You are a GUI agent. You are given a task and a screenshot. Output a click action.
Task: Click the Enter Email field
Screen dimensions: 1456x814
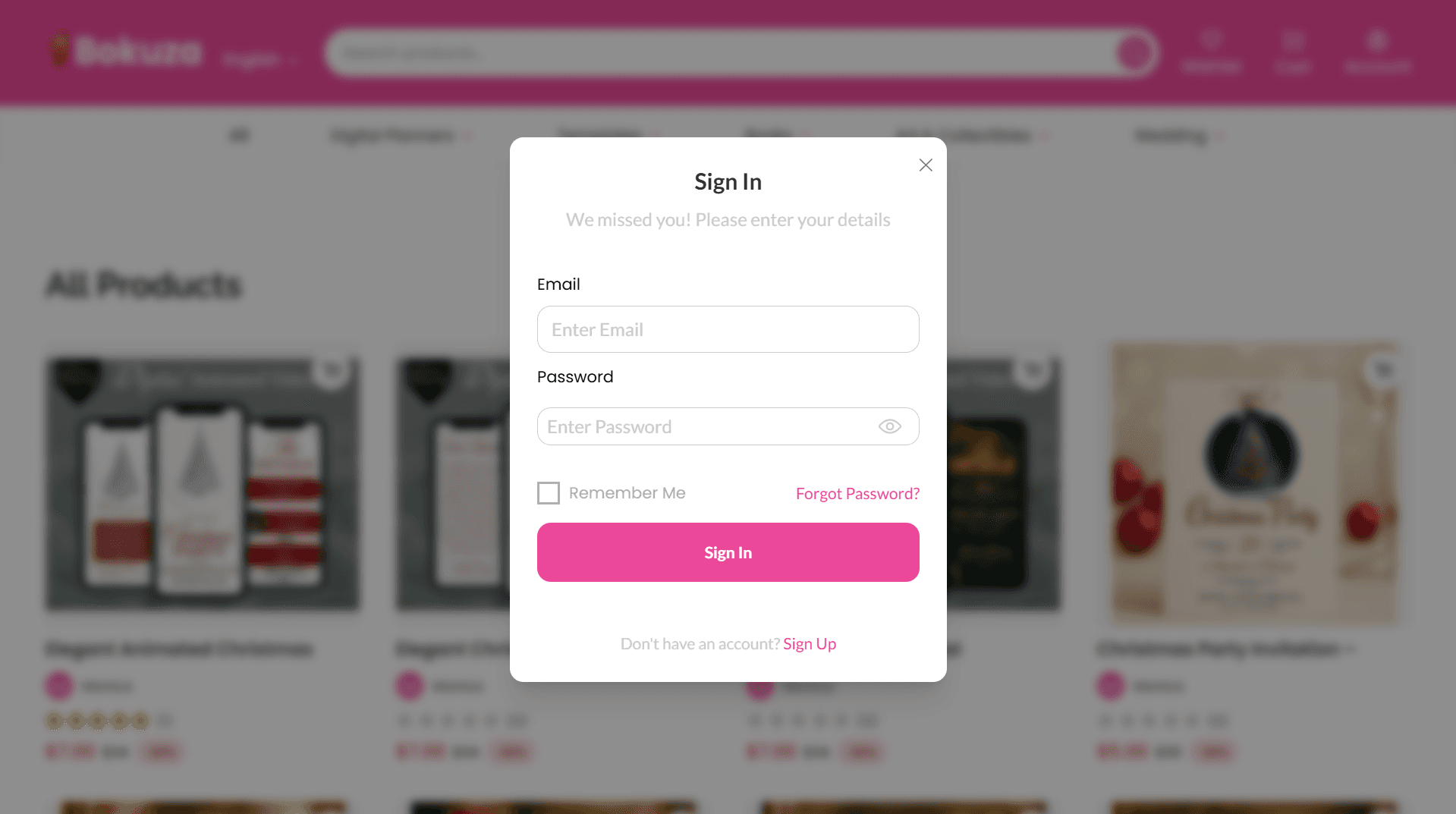pos(728,329)
